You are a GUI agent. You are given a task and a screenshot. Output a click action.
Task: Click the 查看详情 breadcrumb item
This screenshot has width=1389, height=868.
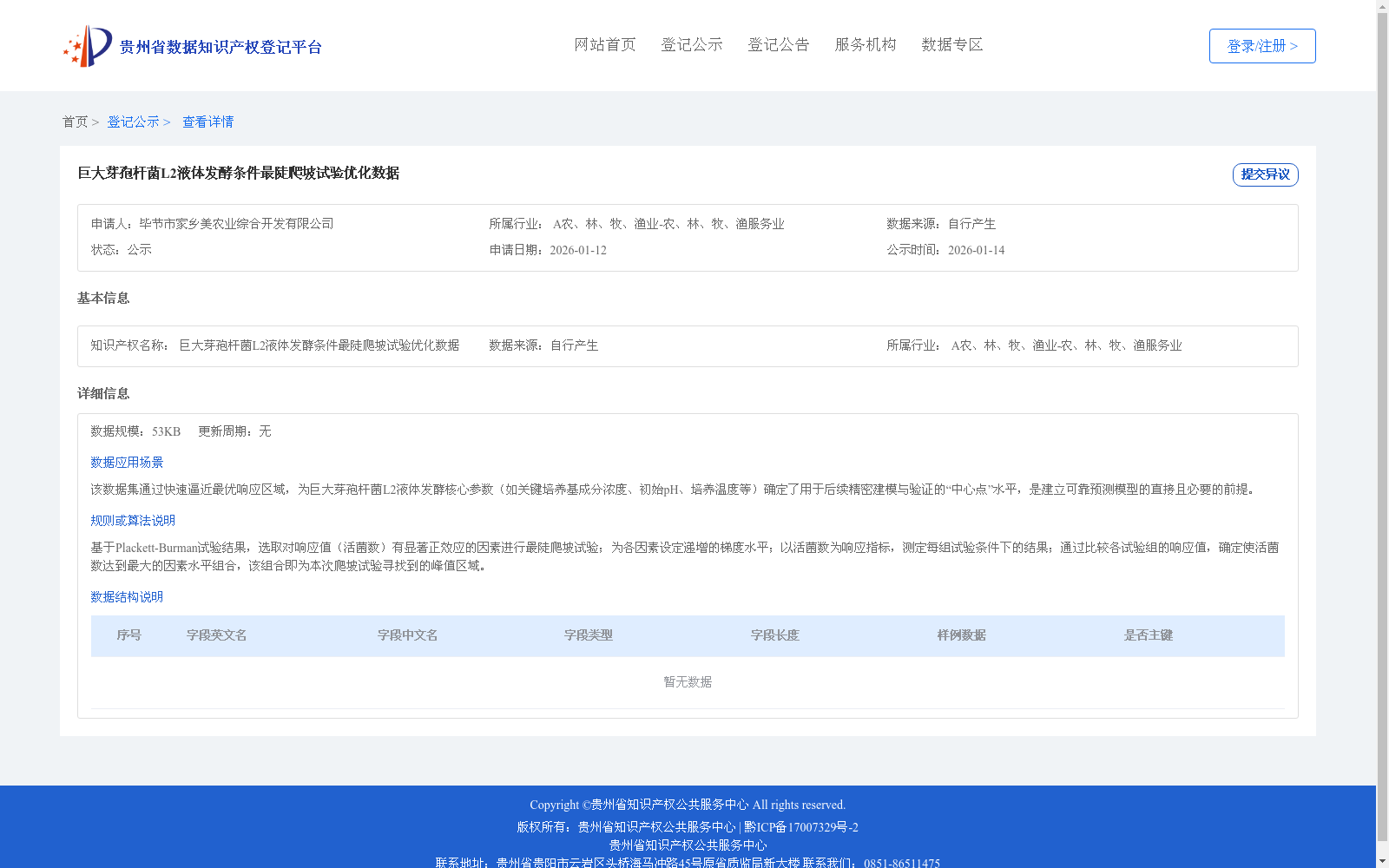[207, 122]
